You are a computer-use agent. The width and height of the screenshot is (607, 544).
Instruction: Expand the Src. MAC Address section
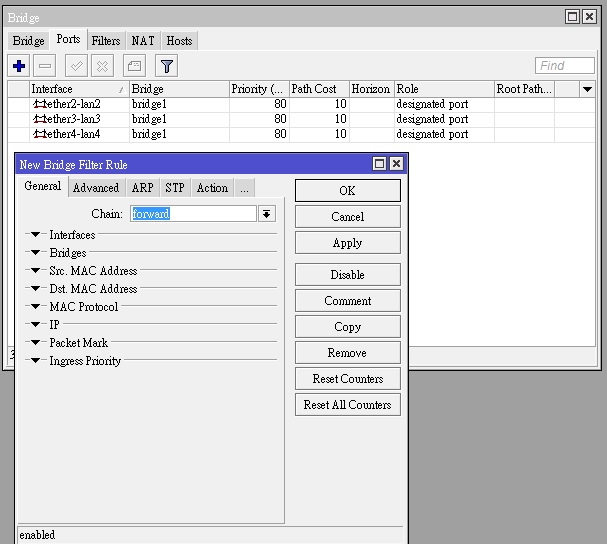36,270
